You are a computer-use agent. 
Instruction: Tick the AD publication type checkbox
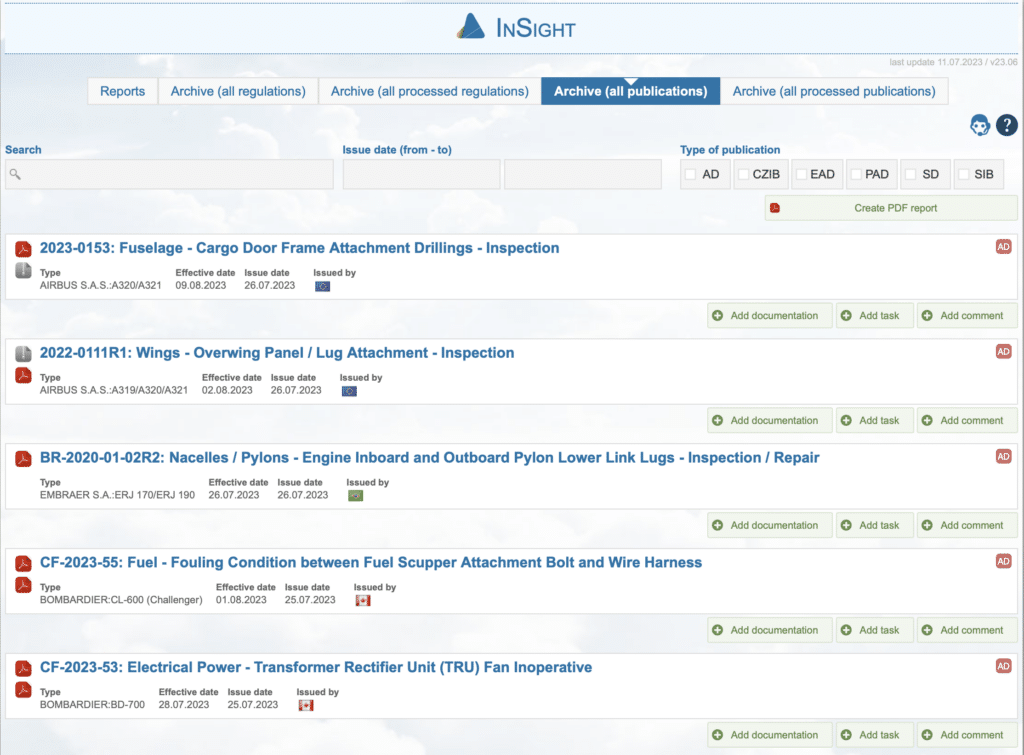pos(690,174)
